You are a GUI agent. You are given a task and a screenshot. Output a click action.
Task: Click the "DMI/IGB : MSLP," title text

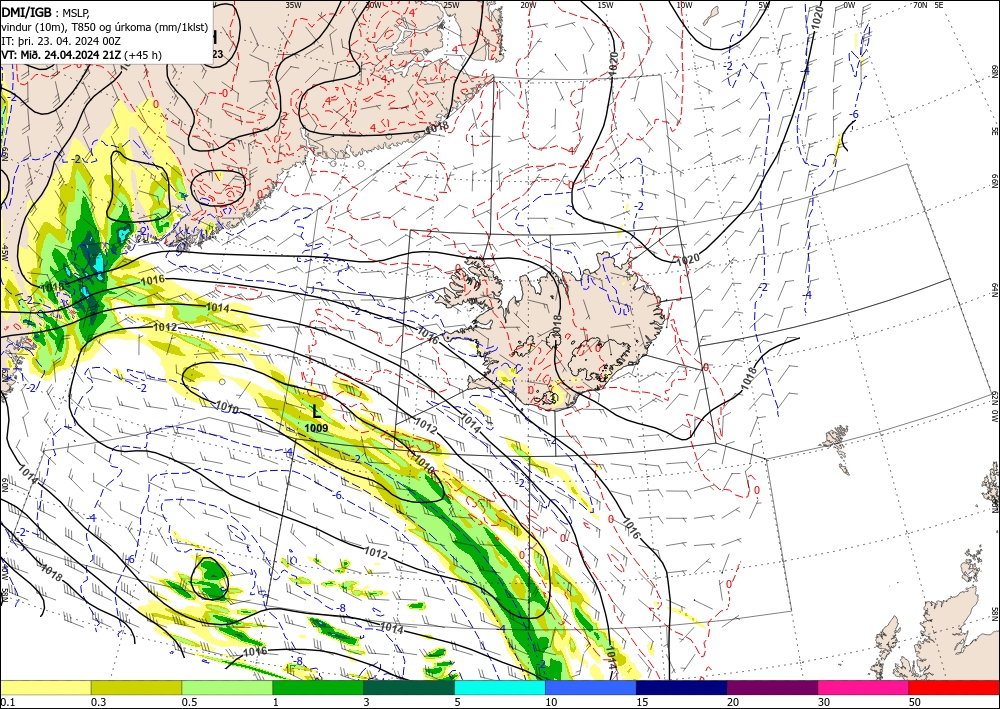pyautogui.click(x=45, y=12)
